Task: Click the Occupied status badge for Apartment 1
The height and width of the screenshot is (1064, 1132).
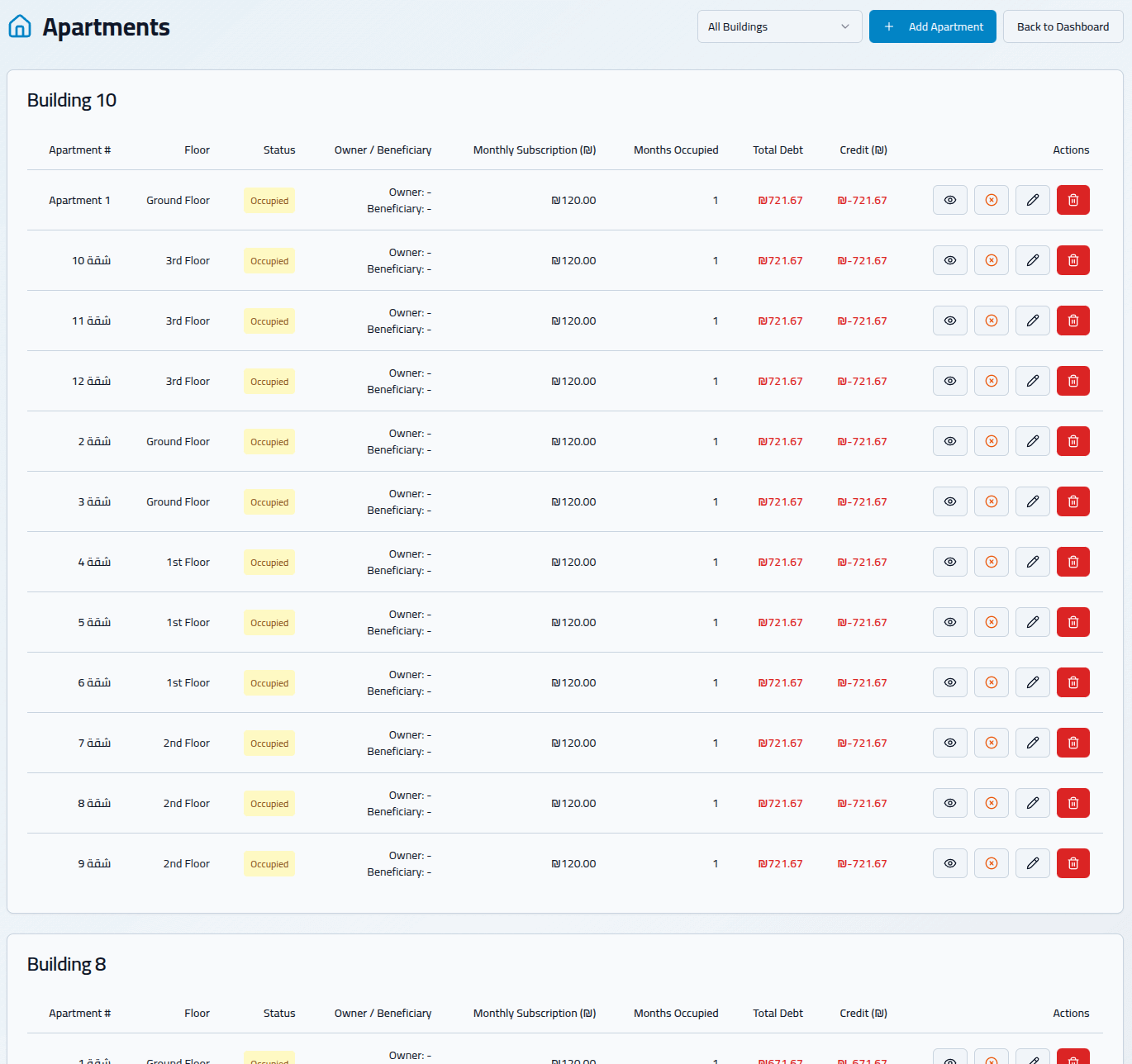Action: [x=269, y=201]
